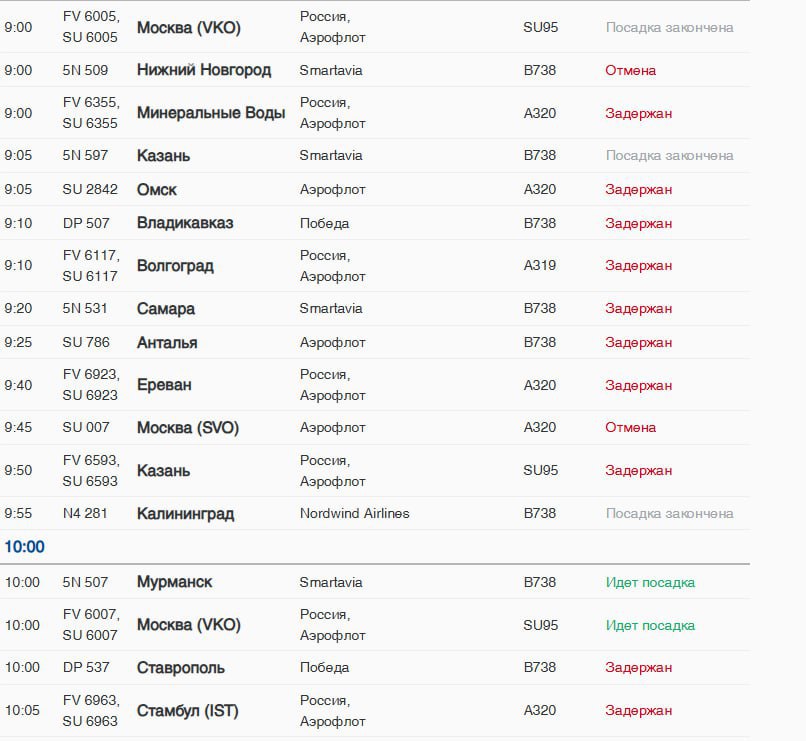Image resolution: width=806 pixels, height=741 pixels.
Task: Select flight number SU 786
Action: tap(86, 342)
